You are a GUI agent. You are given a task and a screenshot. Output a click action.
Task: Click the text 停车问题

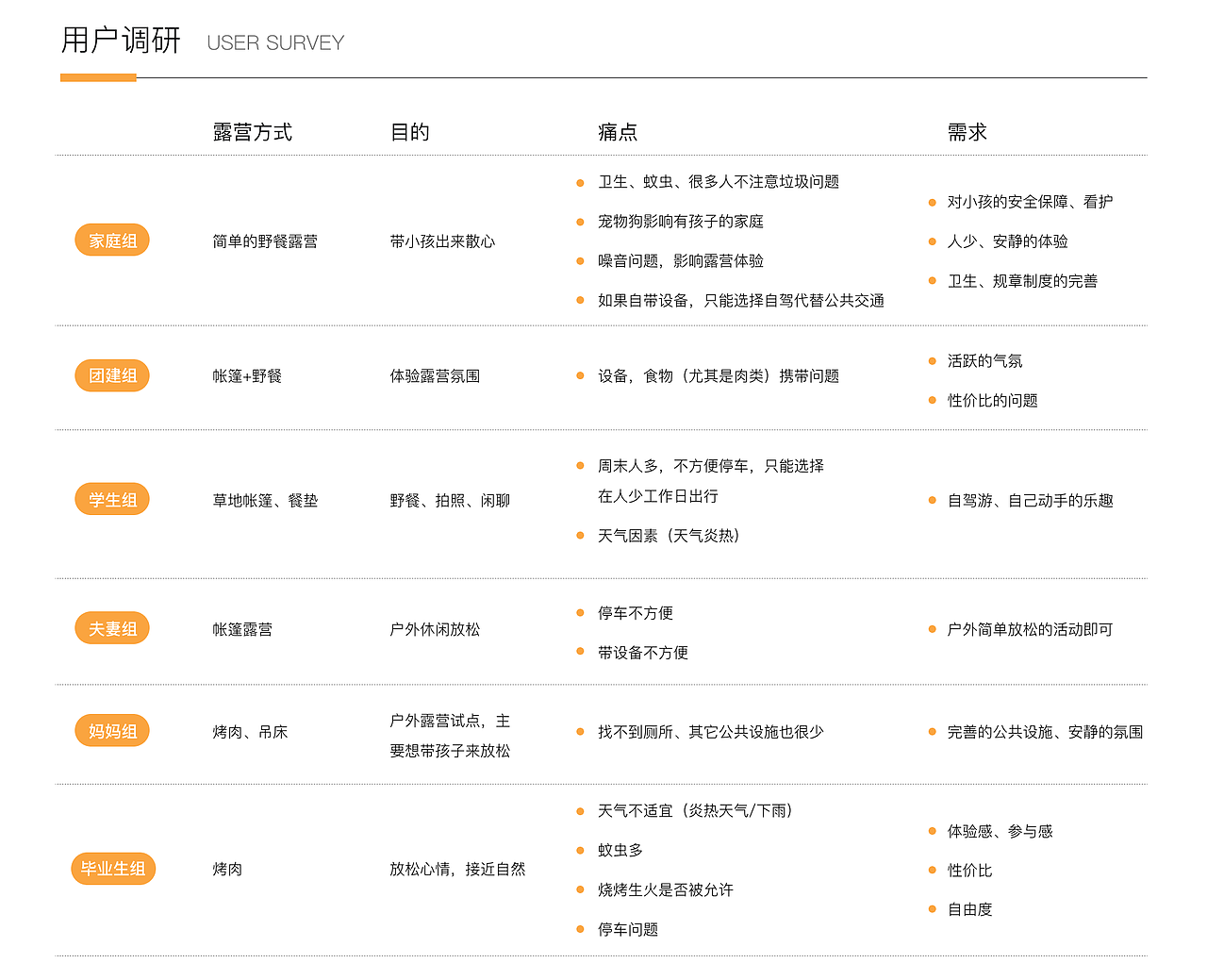pyautogui.click(x=628, y=930)
